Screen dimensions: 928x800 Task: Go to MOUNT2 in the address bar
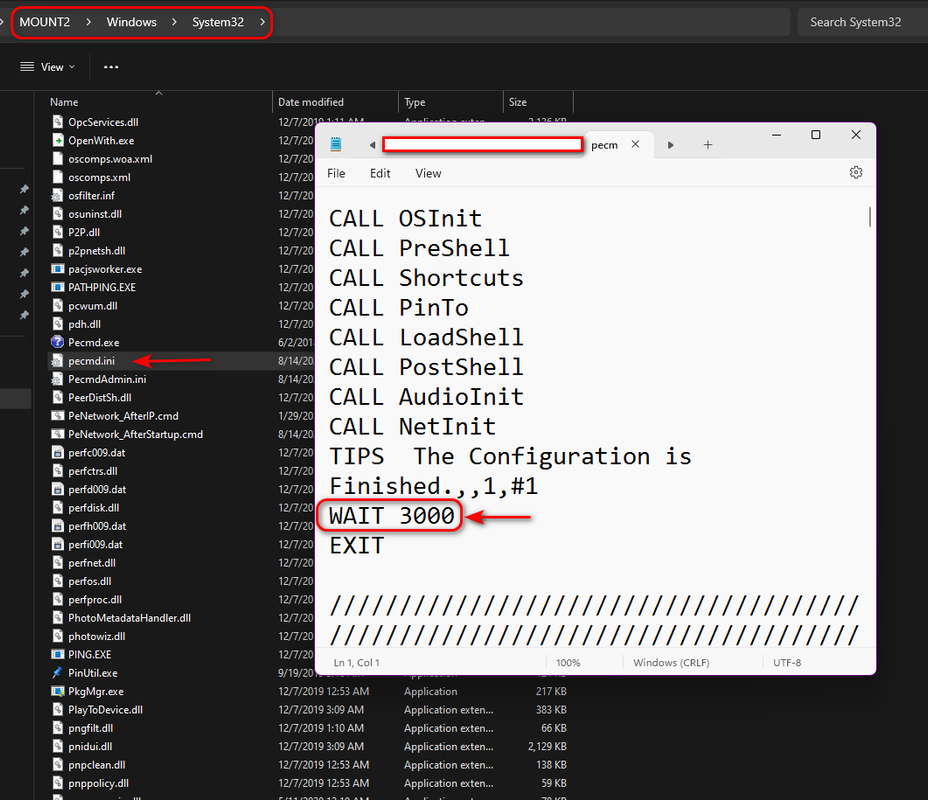coord(44,22)
